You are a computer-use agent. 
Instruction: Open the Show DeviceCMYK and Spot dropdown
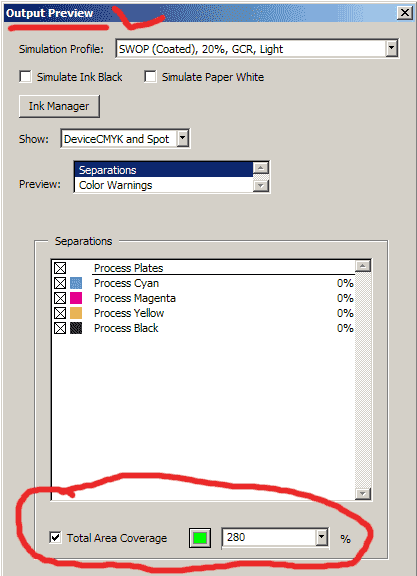(183, 138)
